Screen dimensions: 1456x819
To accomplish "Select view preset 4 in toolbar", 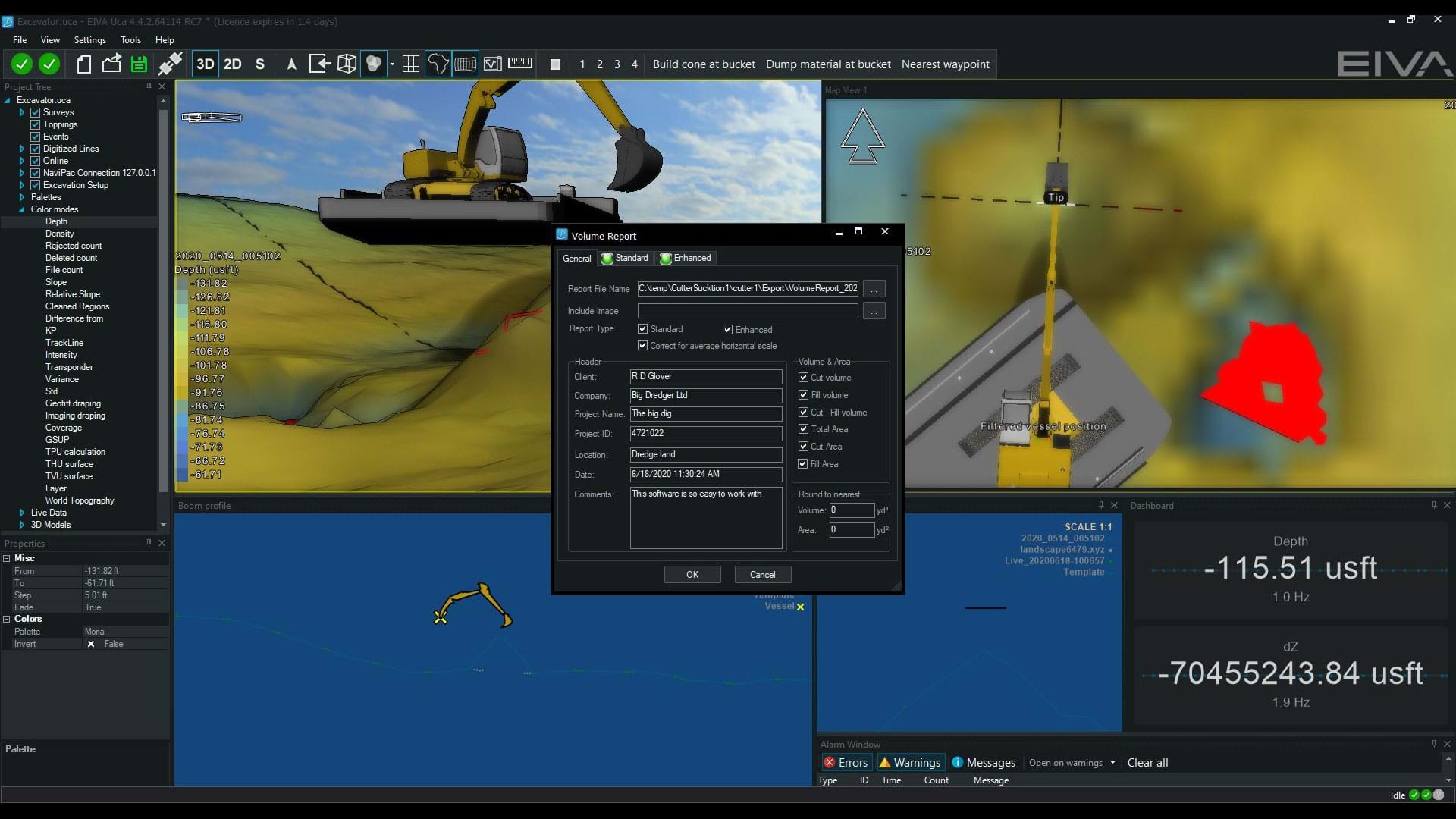I will (x=635, y=64).
